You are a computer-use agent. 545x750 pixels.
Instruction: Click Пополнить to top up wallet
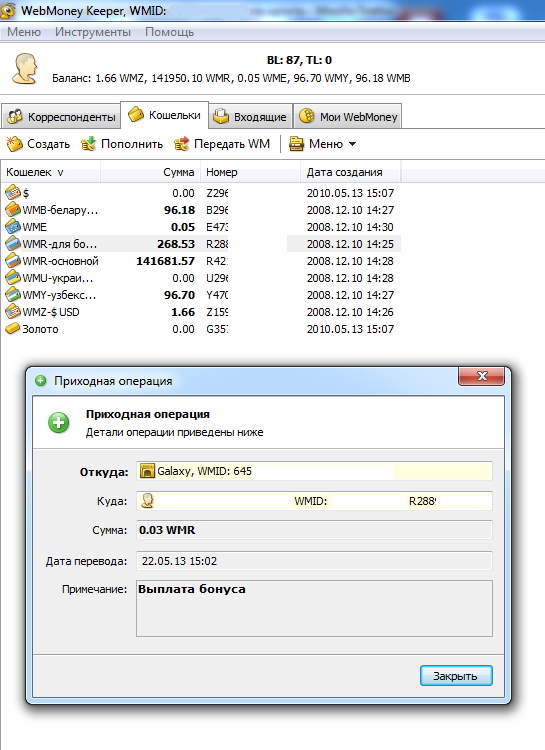(x=122, y=144)
